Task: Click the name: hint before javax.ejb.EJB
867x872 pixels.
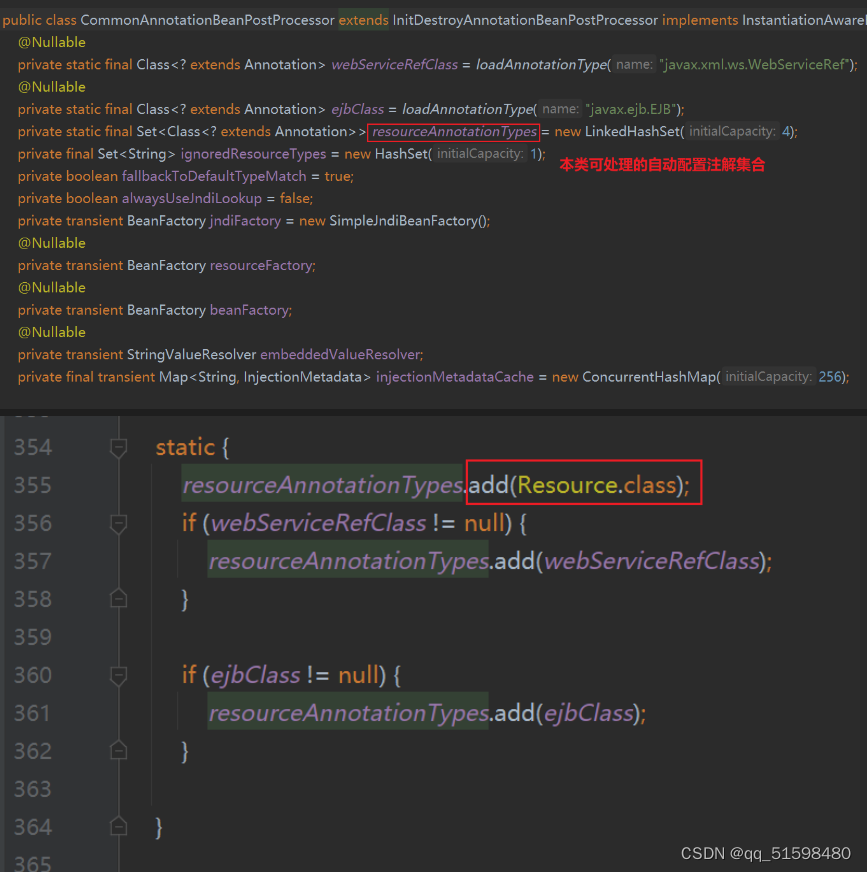Action: [x=560, y=109]
